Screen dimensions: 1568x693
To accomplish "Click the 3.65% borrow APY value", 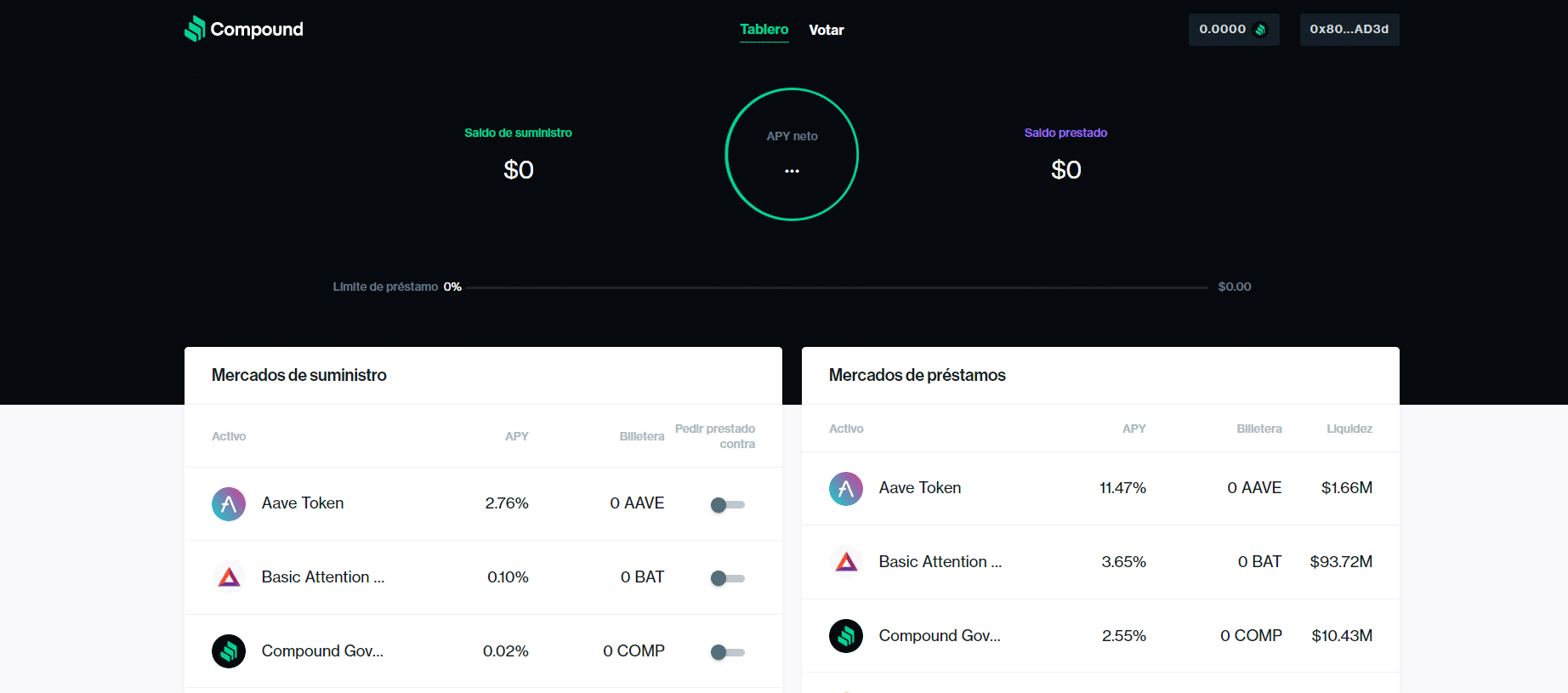I will coord(1124,562).
